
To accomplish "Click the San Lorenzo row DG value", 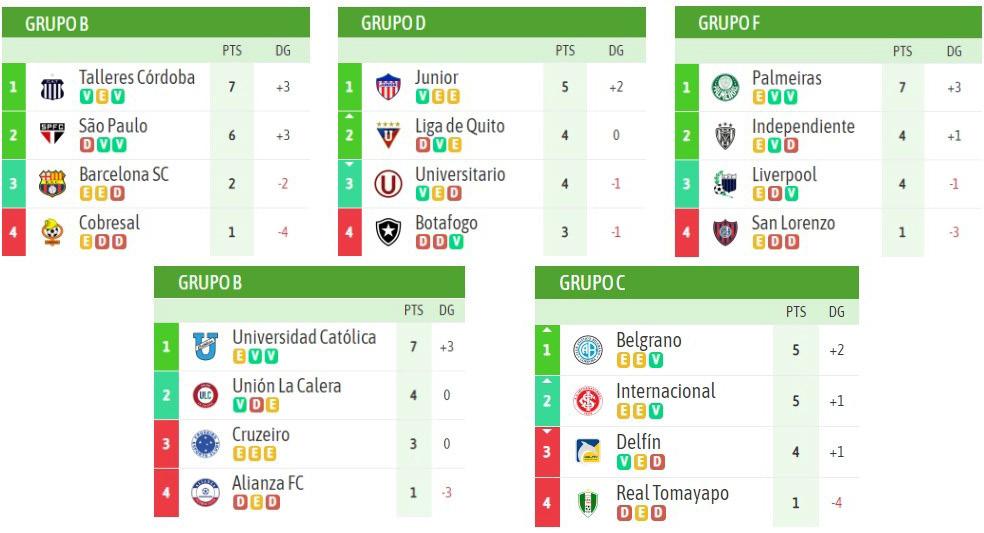I will coord(954,232).
